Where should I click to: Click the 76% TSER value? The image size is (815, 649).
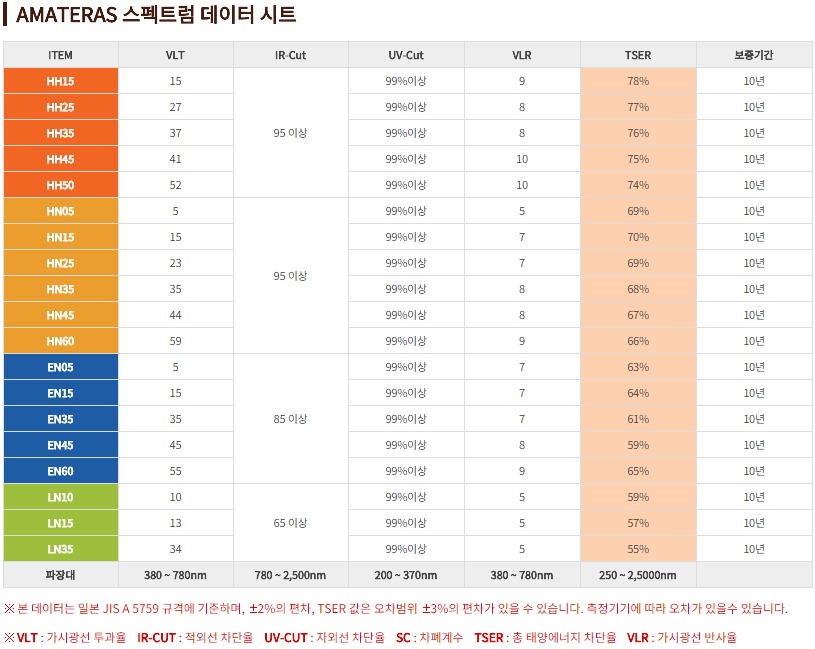coord(638,133)
